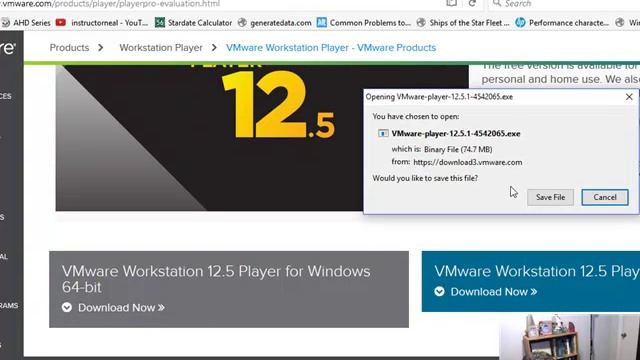Screen dimensions: 640x360
Task: Focus the browser Search field
Action: click(x=565, y=4)
